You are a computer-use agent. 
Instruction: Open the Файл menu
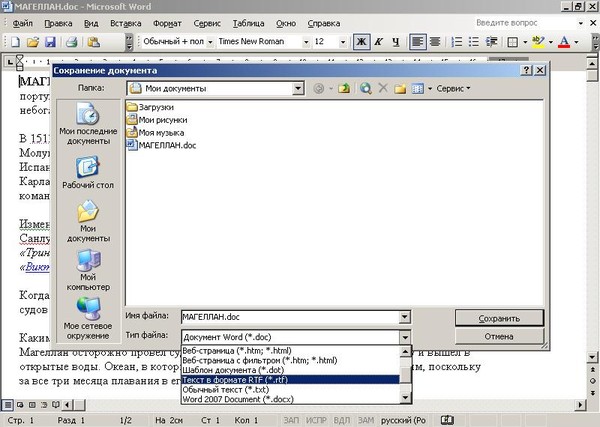coord(22,23)
